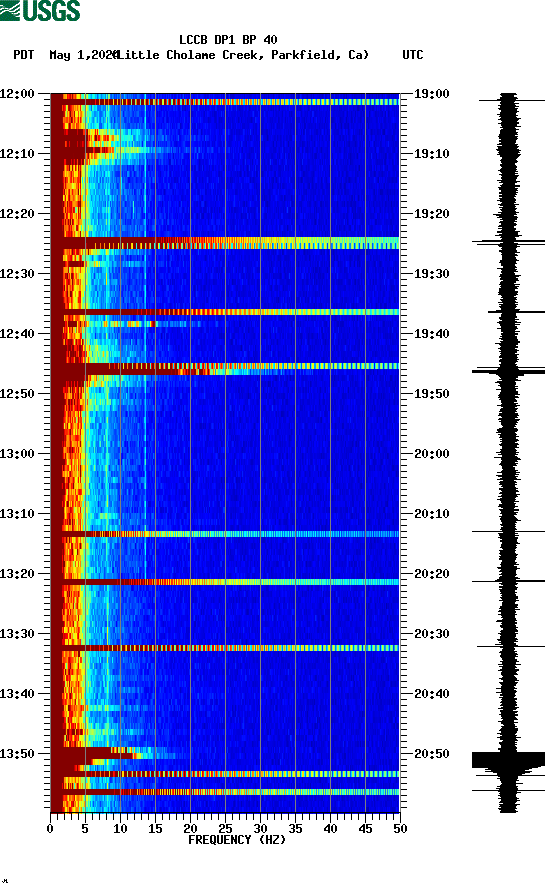This screenshot has width=552, height=892.
Task: Click the 20:50 UTC time label
Action: pyautogui.click(x=432, y=754)
